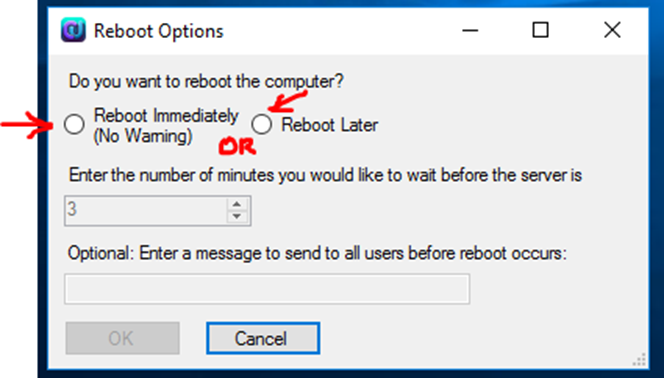Click the red 'OR' annotation

[238, 146]
